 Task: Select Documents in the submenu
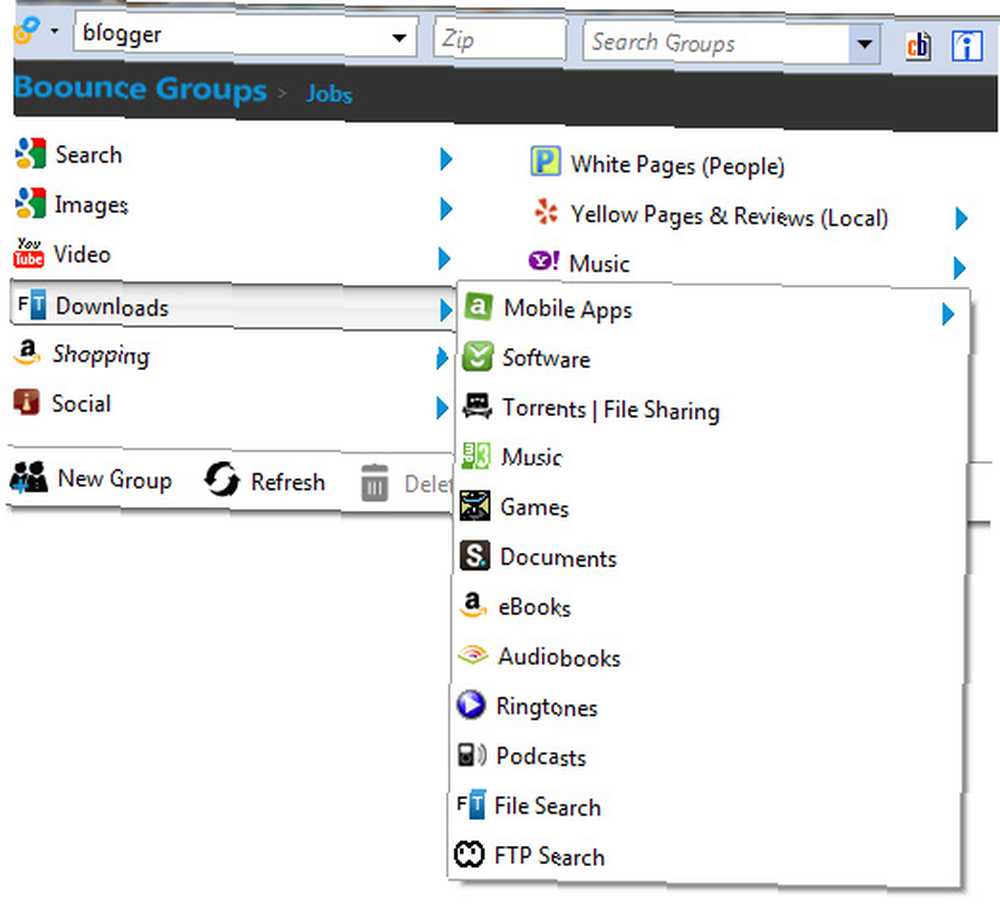pos(558,557)
